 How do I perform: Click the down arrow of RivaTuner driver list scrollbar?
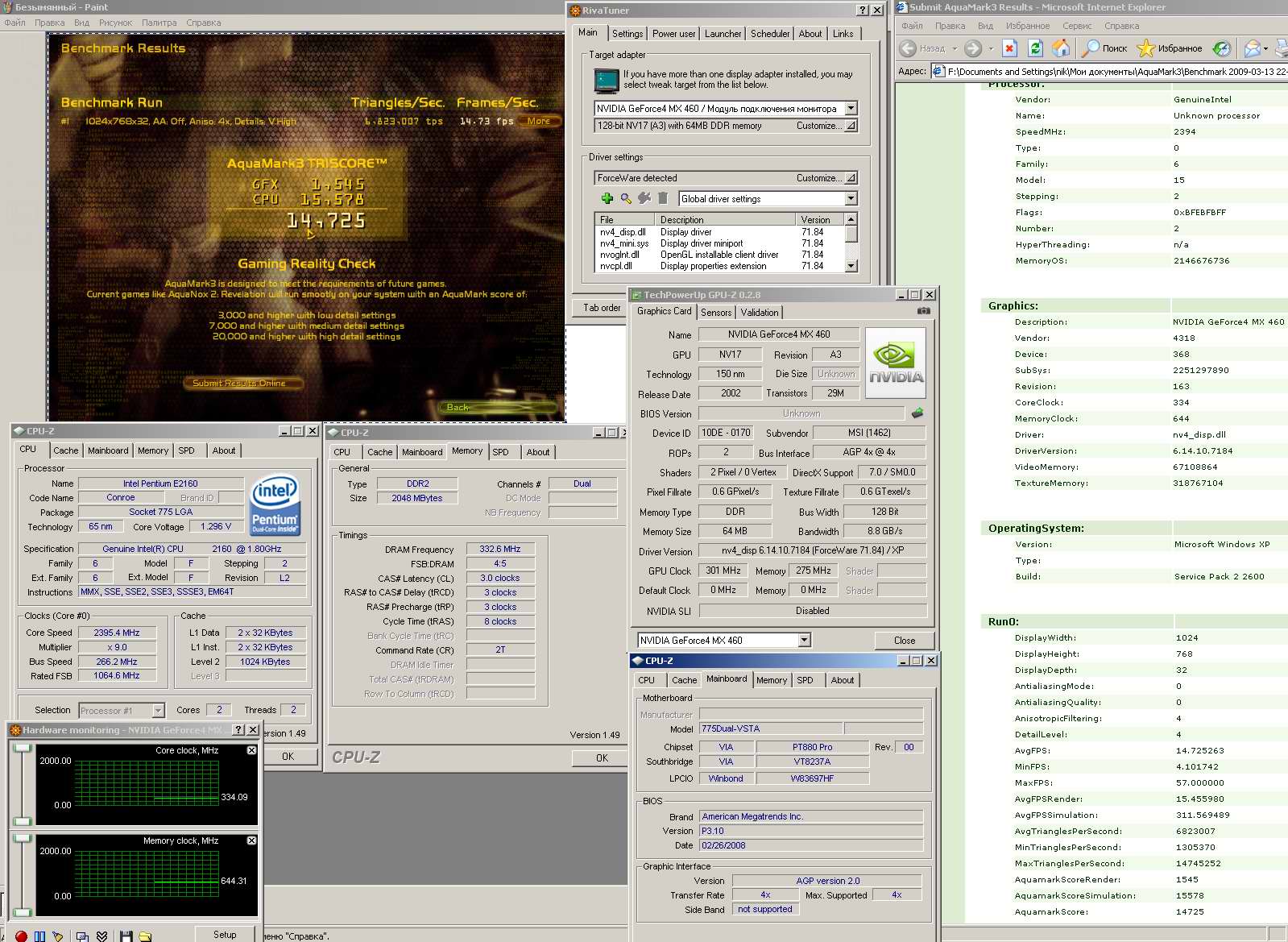(851, 265)
